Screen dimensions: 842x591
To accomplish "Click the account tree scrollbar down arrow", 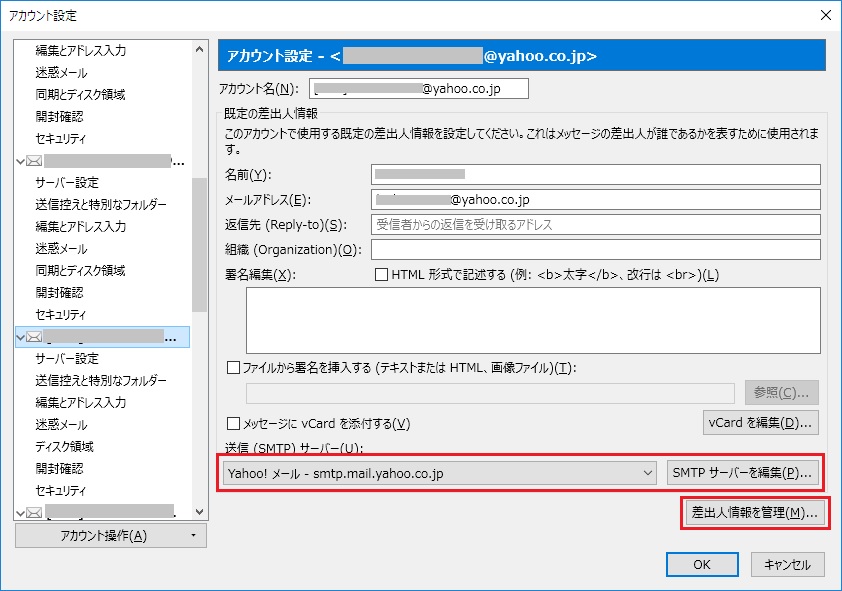I will click(x=199, y=511).
